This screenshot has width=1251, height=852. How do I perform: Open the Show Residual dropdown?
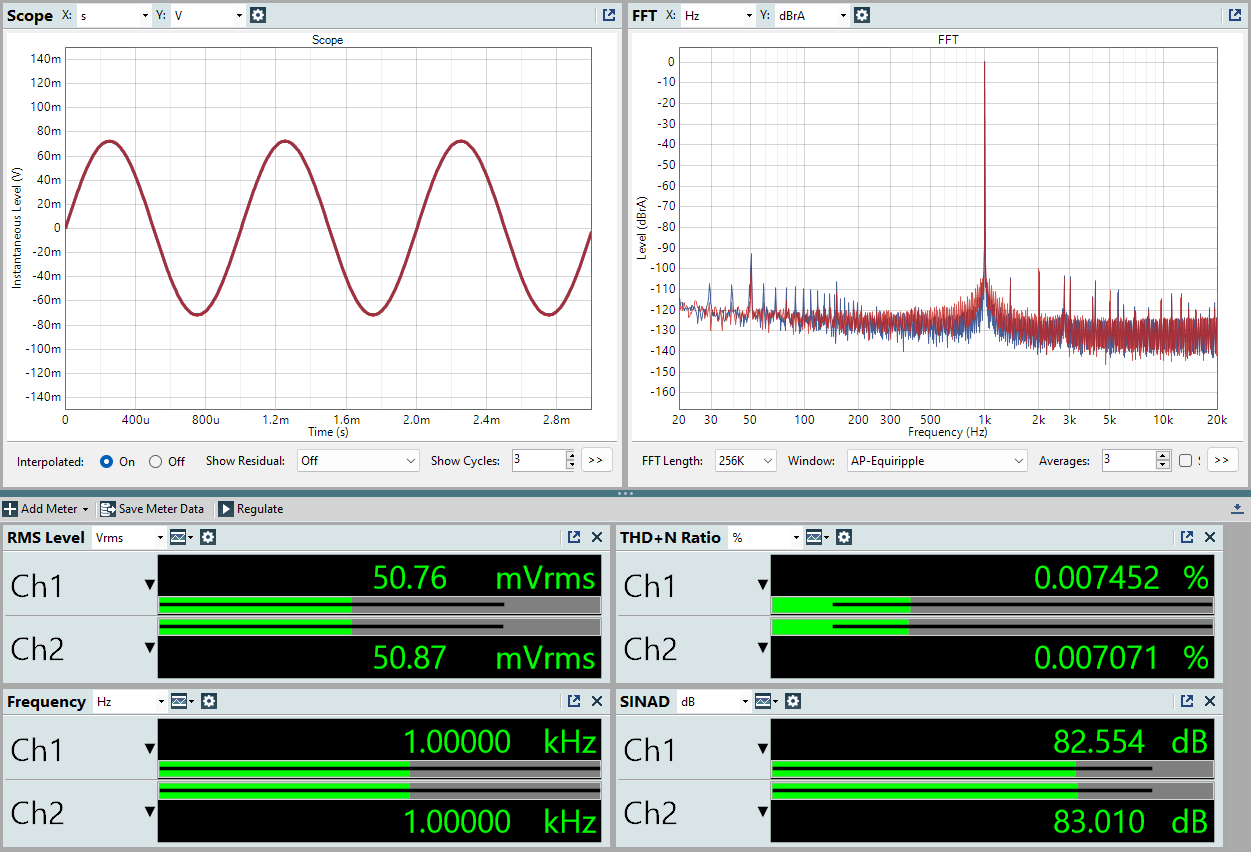pyautogui.click(x=358, y=461)
